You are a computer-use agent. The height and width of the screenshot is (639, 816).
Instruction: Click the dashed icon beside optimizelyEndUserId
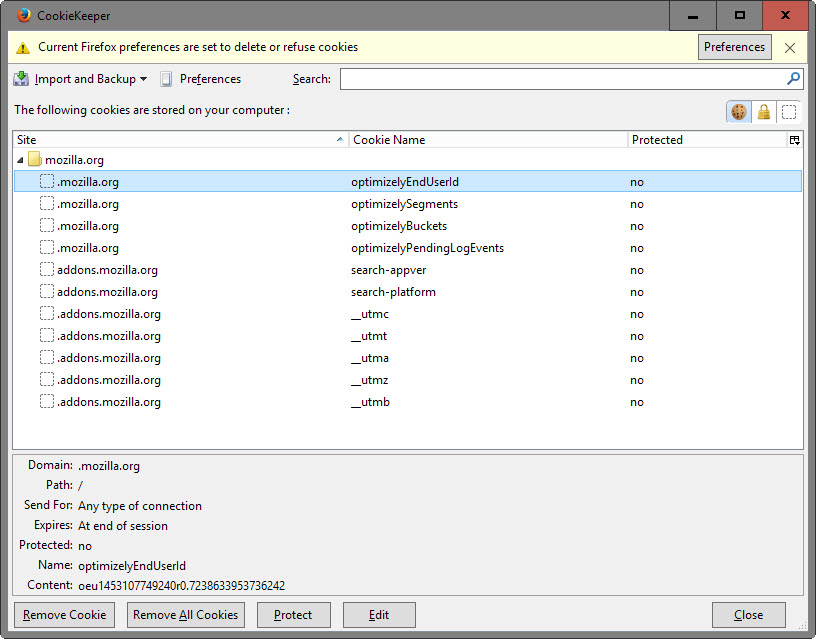coord(47,181)
